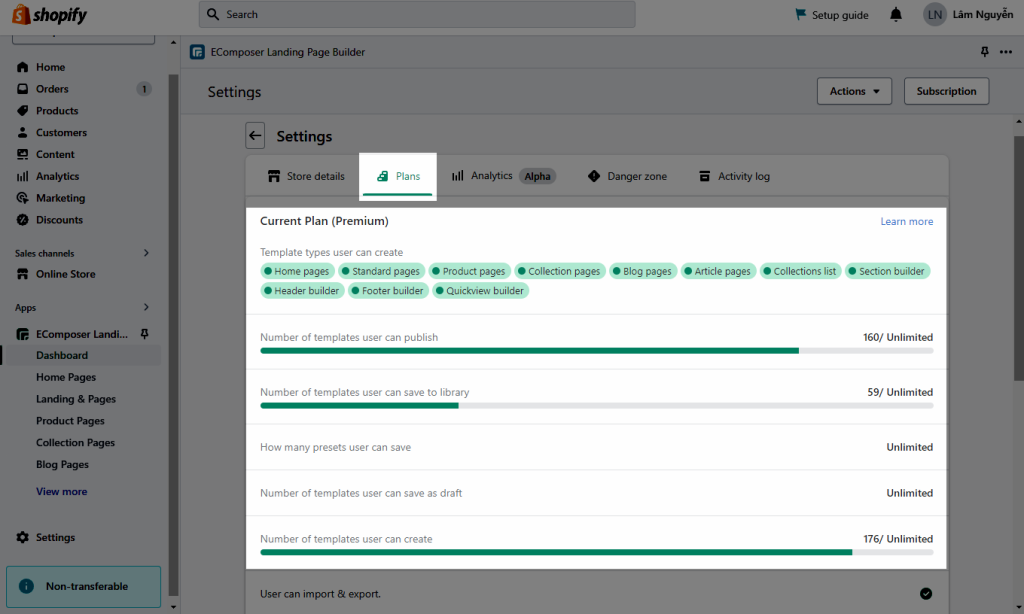
Task: Click the Standard pages tag
Action: [381, 271]
